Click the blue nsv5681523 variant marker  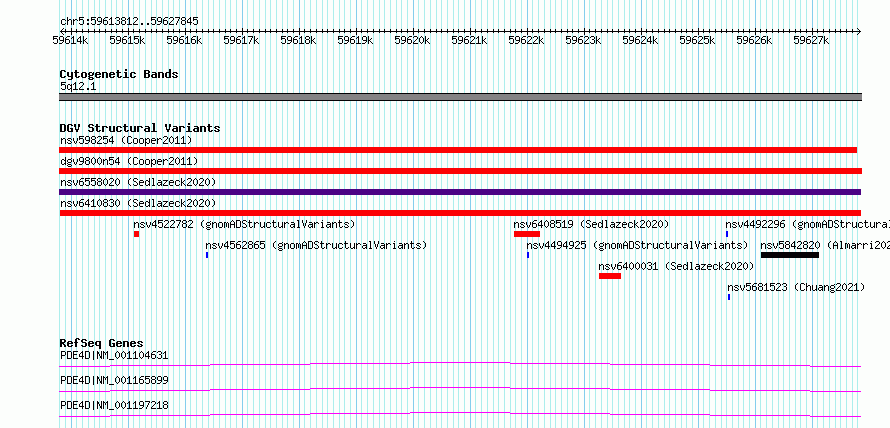729,297
